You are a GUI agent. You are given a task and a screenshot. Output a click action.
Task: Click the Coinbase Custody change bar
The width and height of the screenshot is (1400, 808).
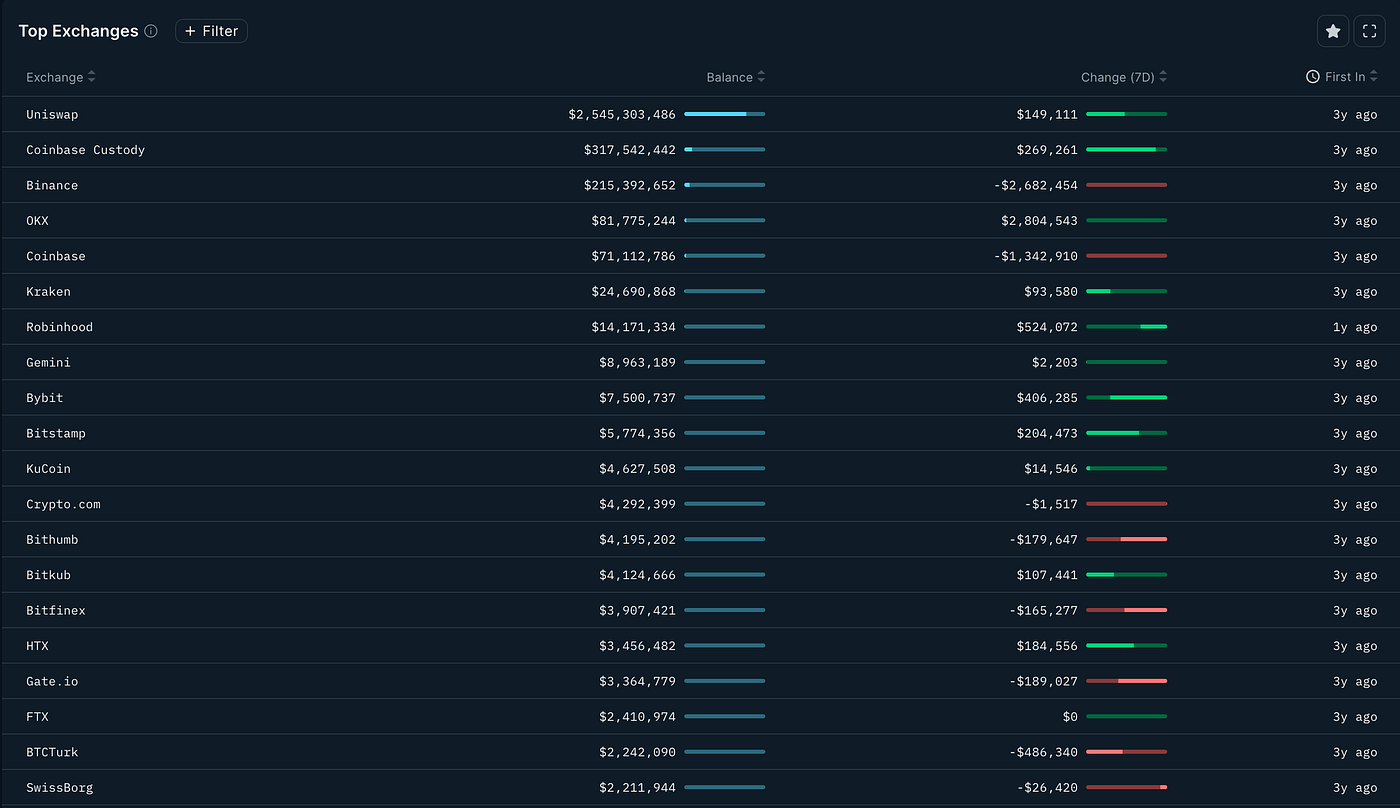pos(1127,150)
